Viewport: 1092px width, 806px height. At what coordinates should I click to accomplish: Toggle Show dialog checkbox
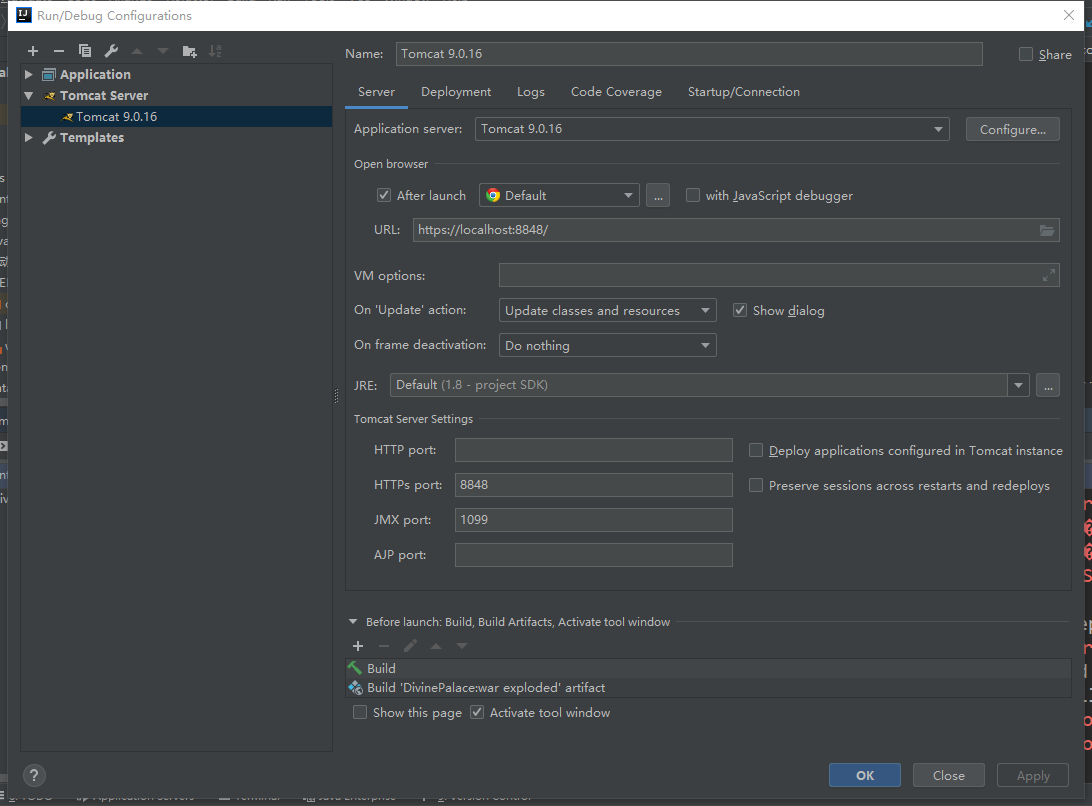(740, 311)
